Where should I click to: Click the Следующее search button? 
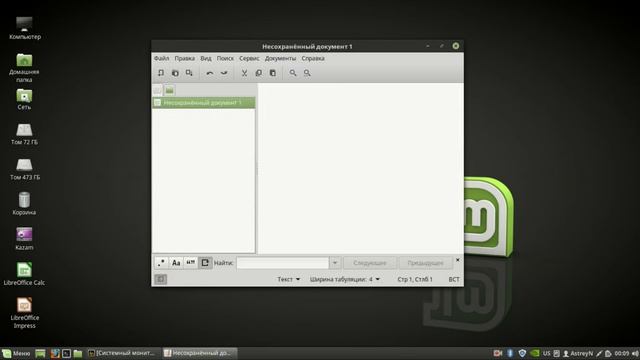point(369,263)
